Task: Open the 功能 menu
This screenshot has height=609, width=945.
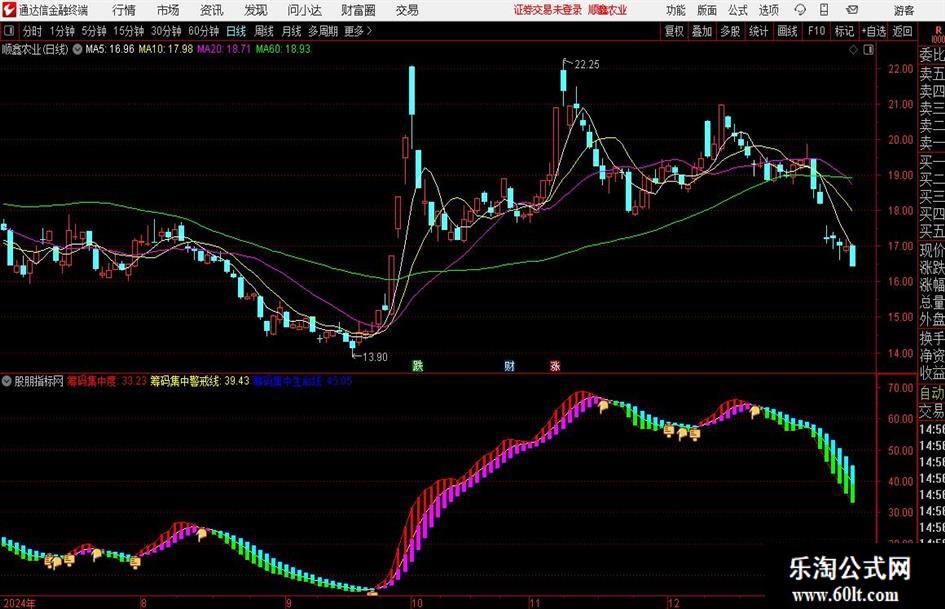Action: [676, 10]
